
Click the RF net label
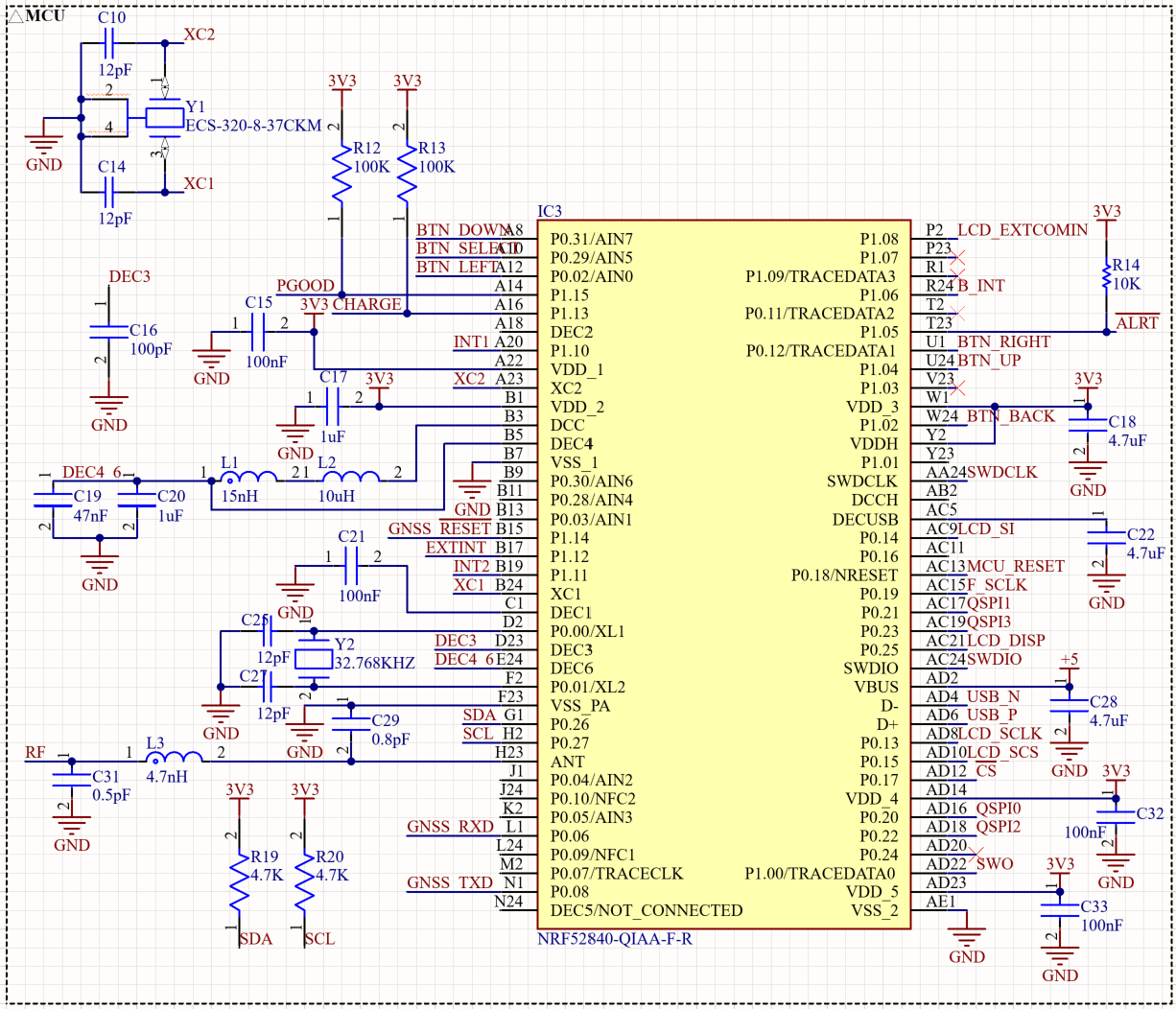coord(35,752)
